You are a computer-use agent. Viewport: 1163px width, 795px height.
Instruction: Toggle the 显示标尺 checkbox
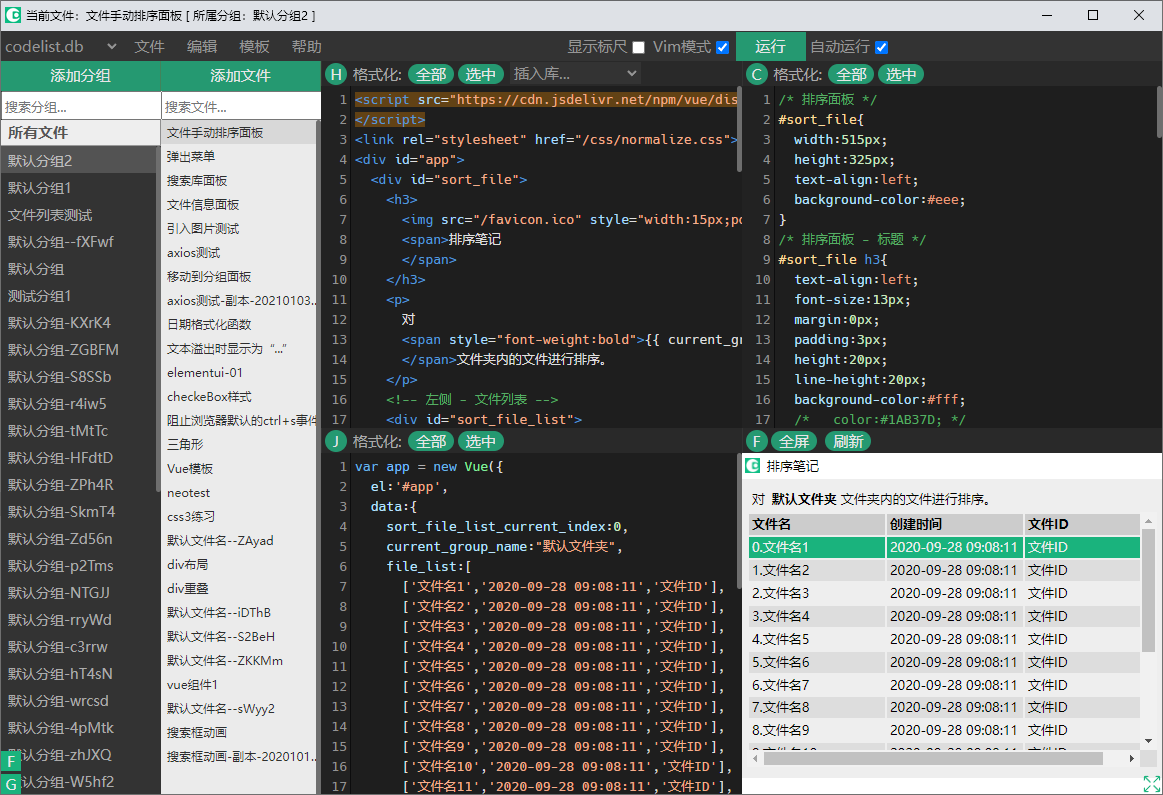tap(639, 47)
